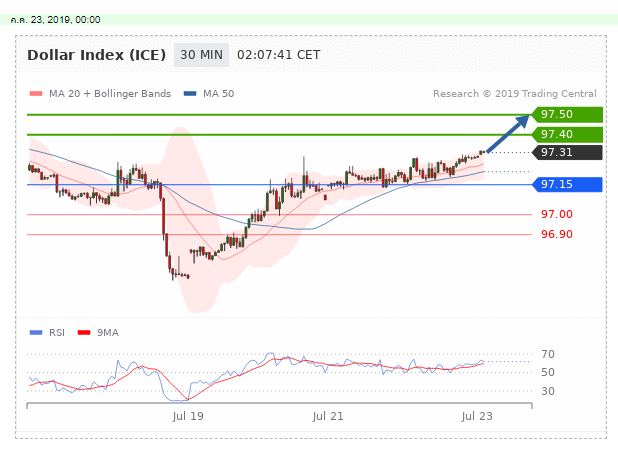Image resolution: width=618 pixels, height=451 pixels.
Task: Click the 97.40 green resistance label
Action: coord(567,134)
